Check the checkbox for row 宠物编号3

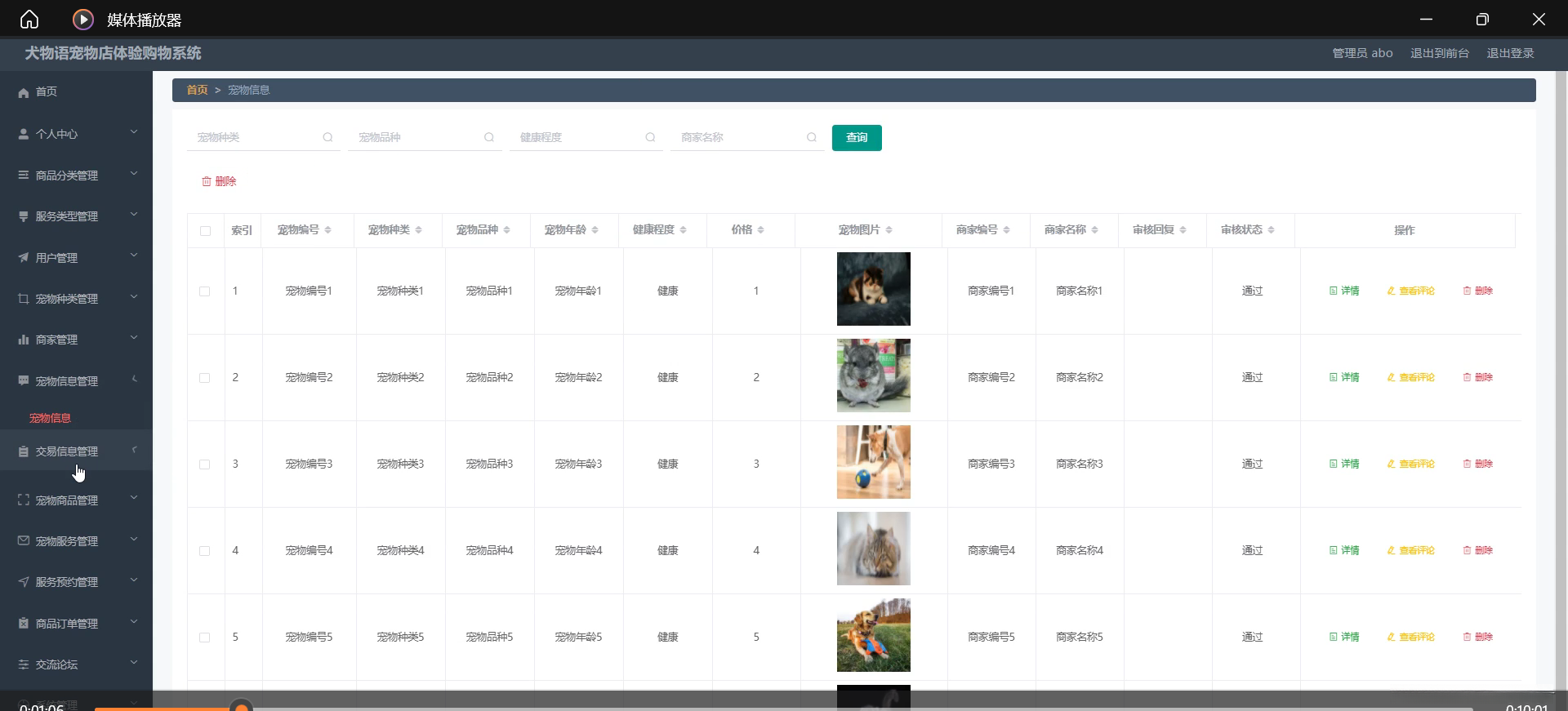(x=204, y=464)
